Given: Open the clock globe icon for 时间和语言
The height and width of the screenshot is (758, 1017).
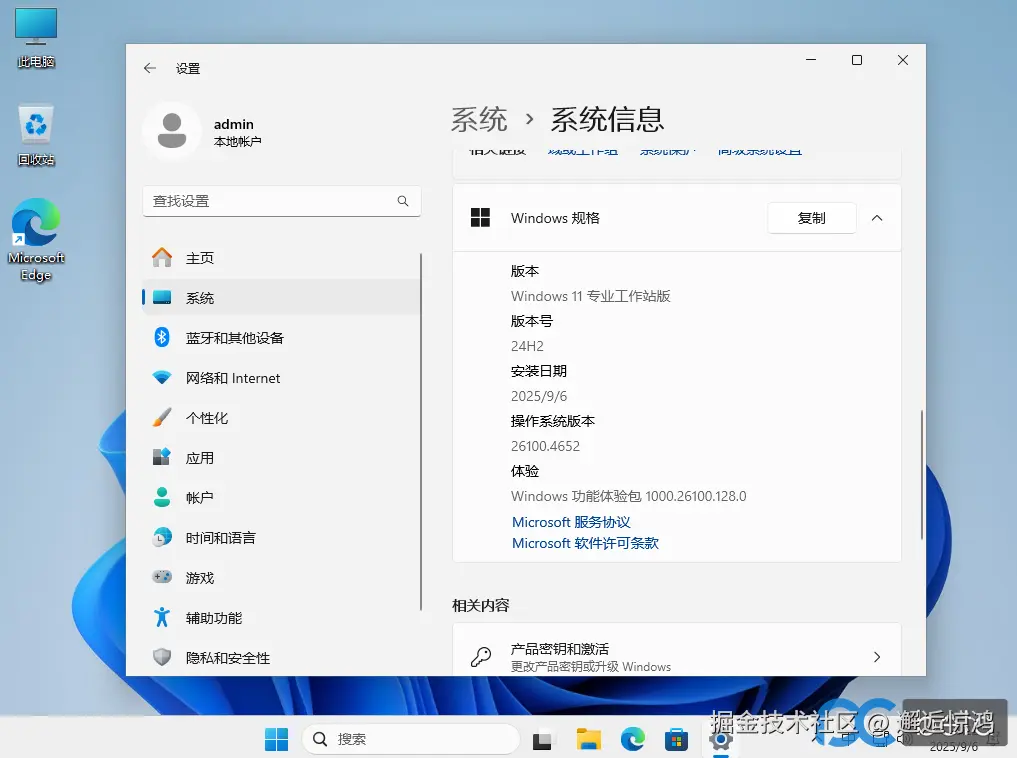Looking at the screenshot, I should [x=162, y=538].
